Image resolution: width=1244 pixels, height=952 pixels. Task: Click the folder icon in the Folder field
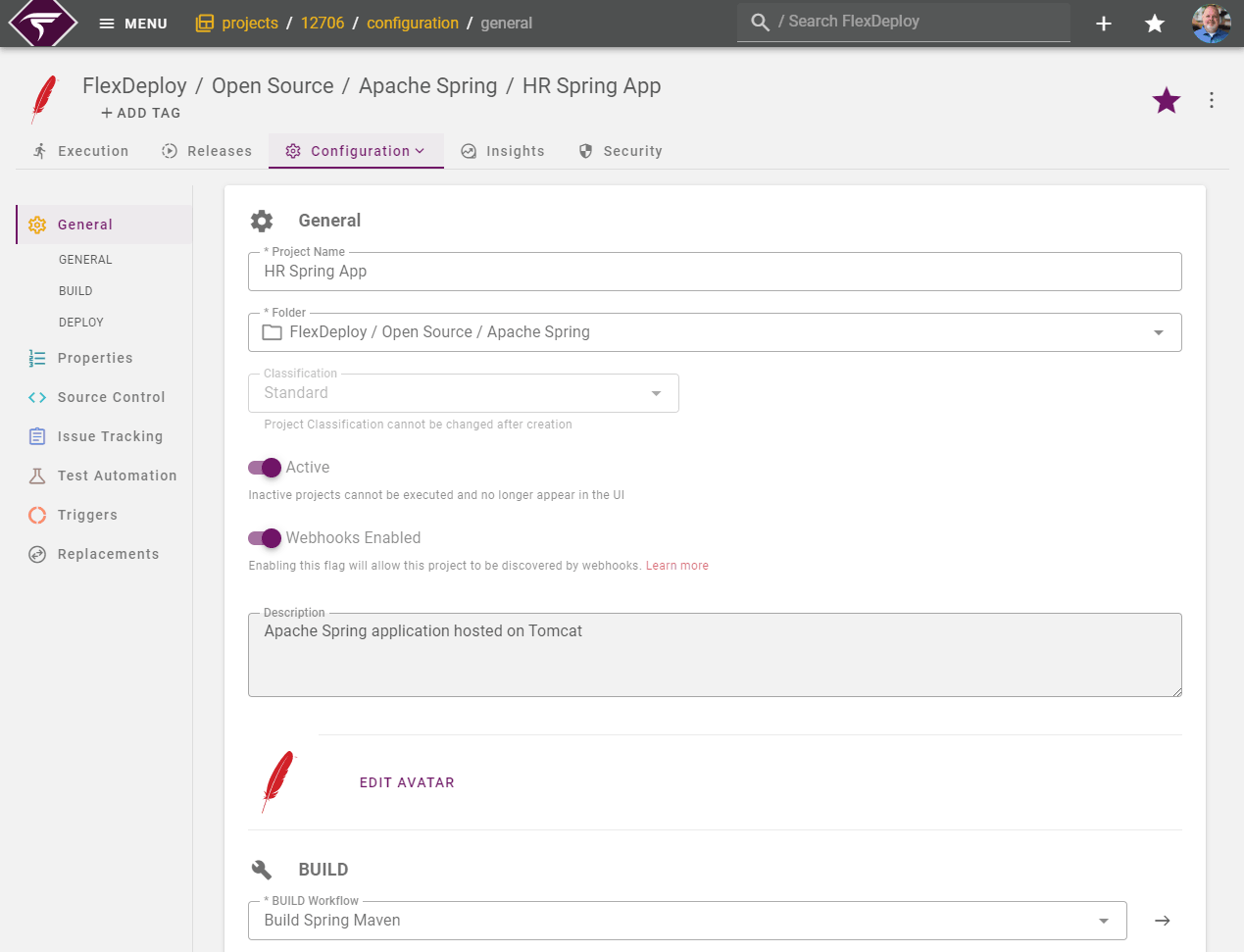273,332
